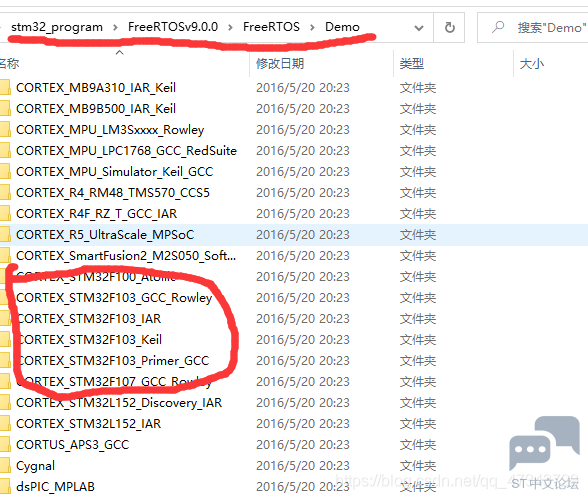
Task: Select folder CORTEX_MPU_Simulator_Keil_GCC
Action: (114, 172)
